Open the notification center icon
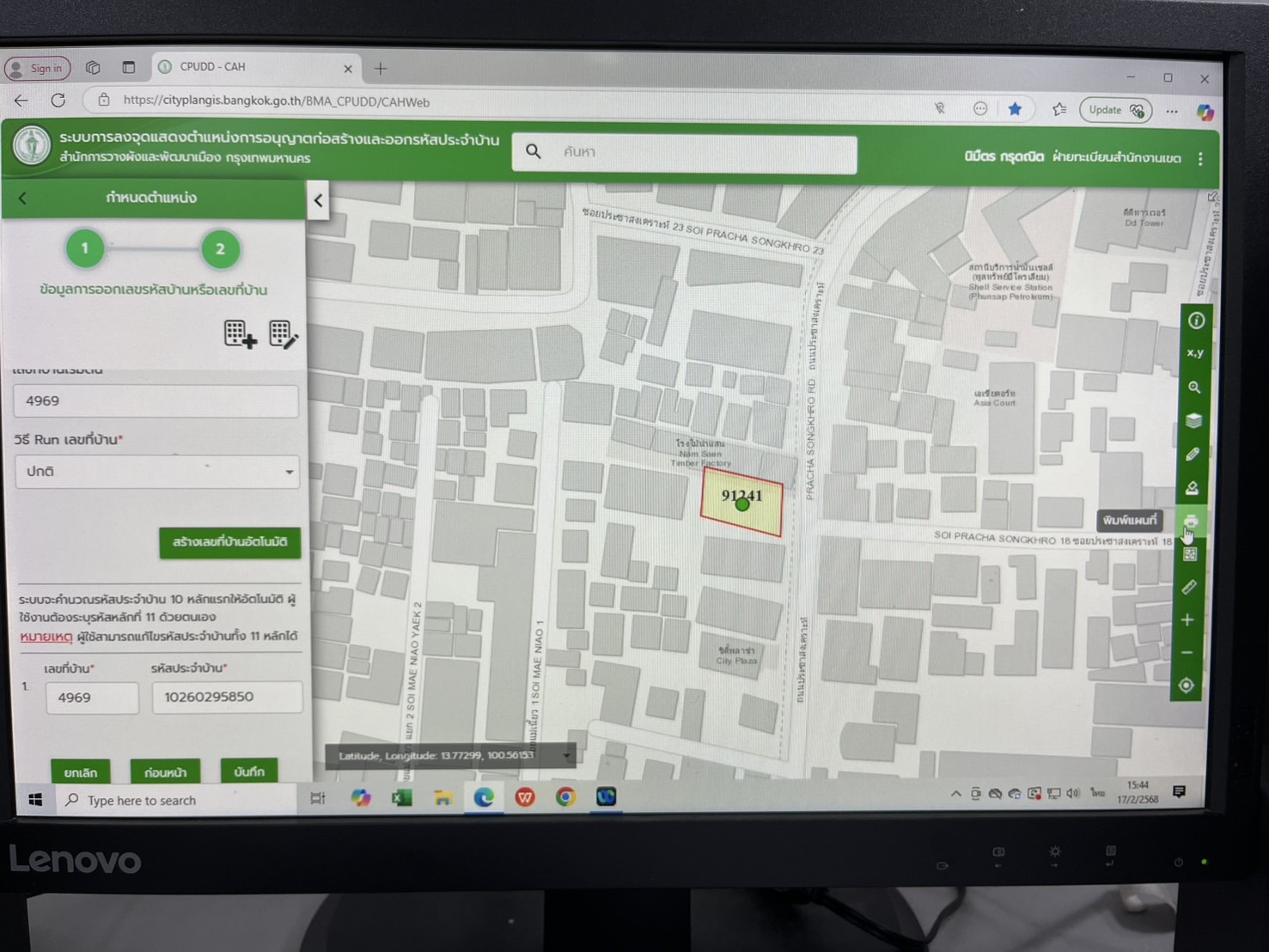Screen dimensions: 1269x952 (1179, 791)
